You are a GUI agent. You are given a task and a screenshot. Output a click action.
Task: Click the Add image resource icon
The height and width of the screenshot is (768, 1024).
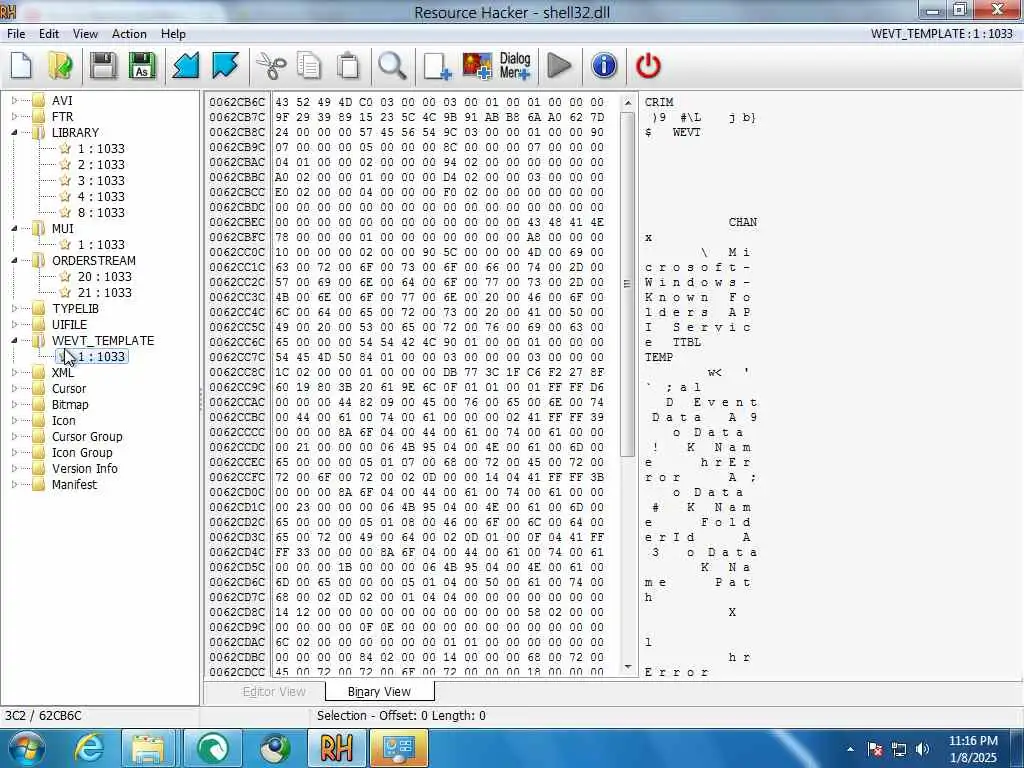477,66
